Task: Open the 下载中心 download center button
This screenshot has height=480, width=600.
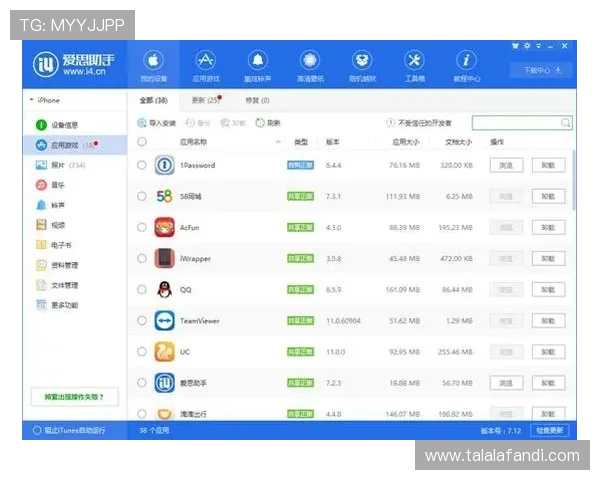Action: 542,70
